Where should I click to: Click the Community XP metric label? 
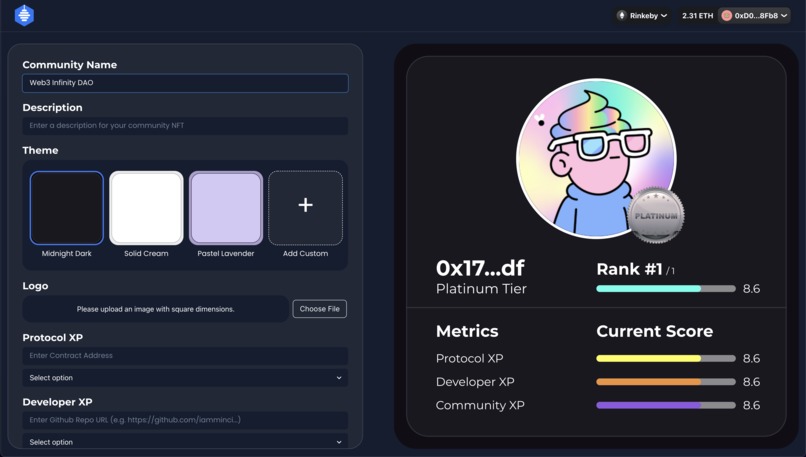(480, 405)
